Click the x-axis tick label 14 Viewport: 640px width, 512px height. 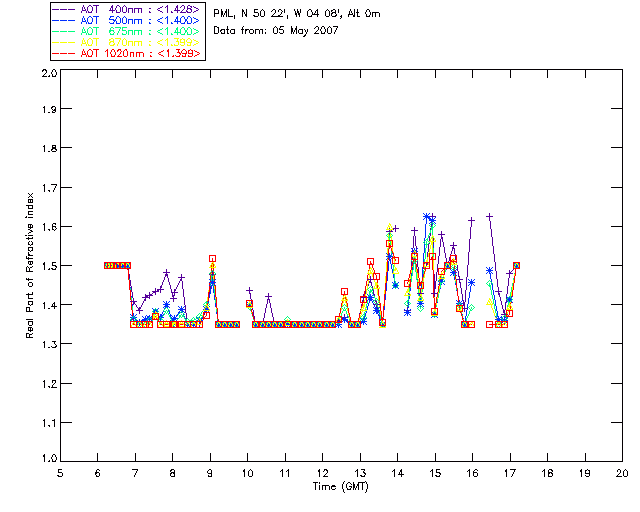[x=398, y=473]
